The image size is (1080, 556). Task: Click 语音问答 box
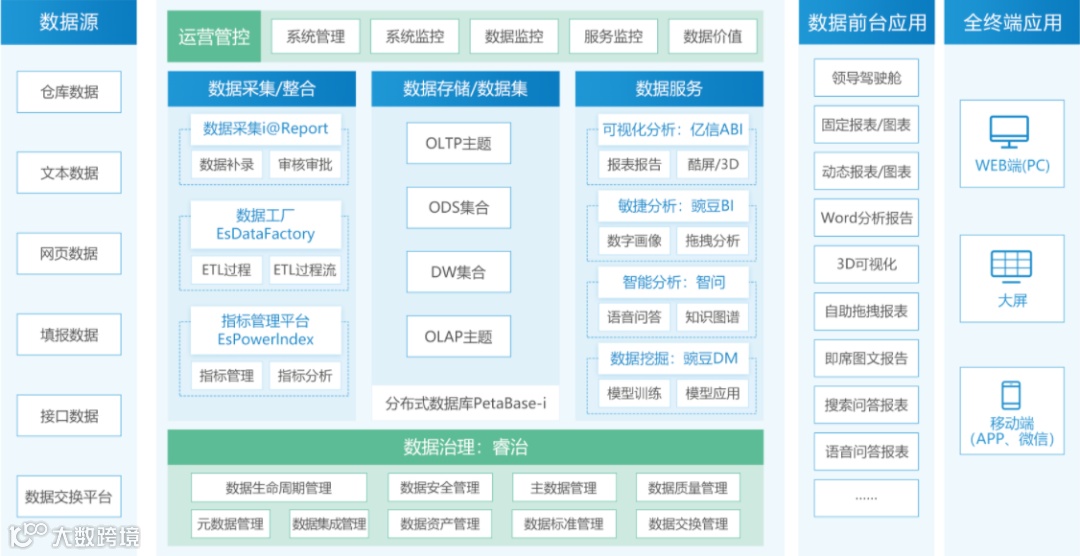[x=634, y=318]
